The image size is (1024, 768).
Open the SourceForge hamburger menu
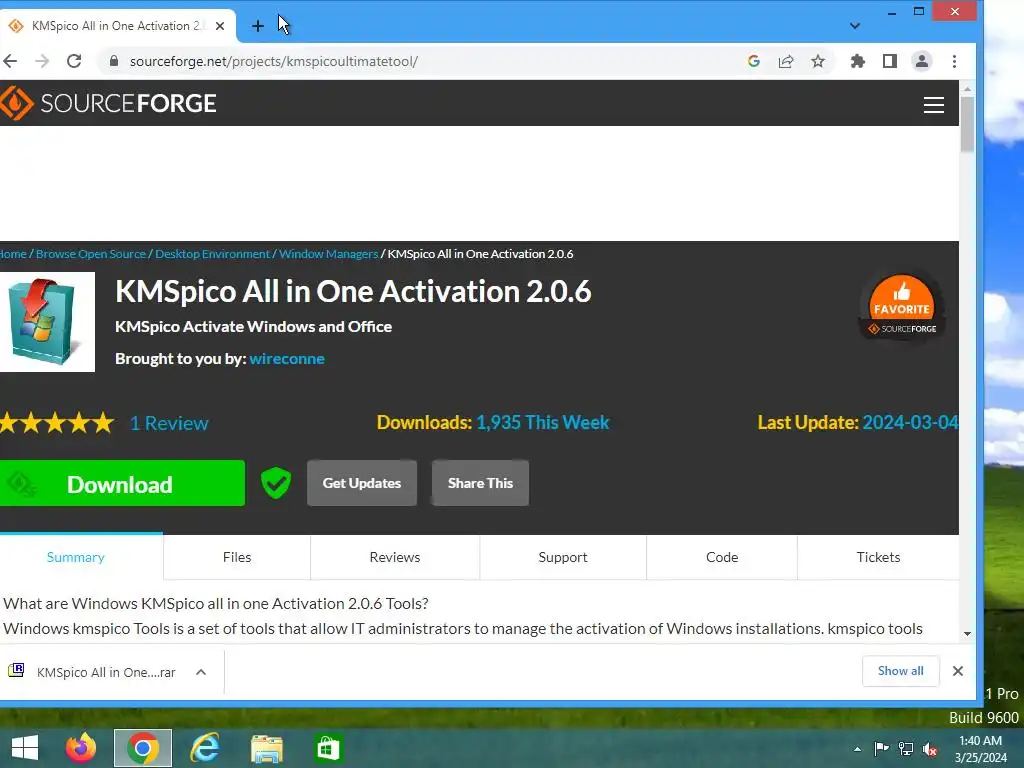pyautogui.click(x=934, y=104)
